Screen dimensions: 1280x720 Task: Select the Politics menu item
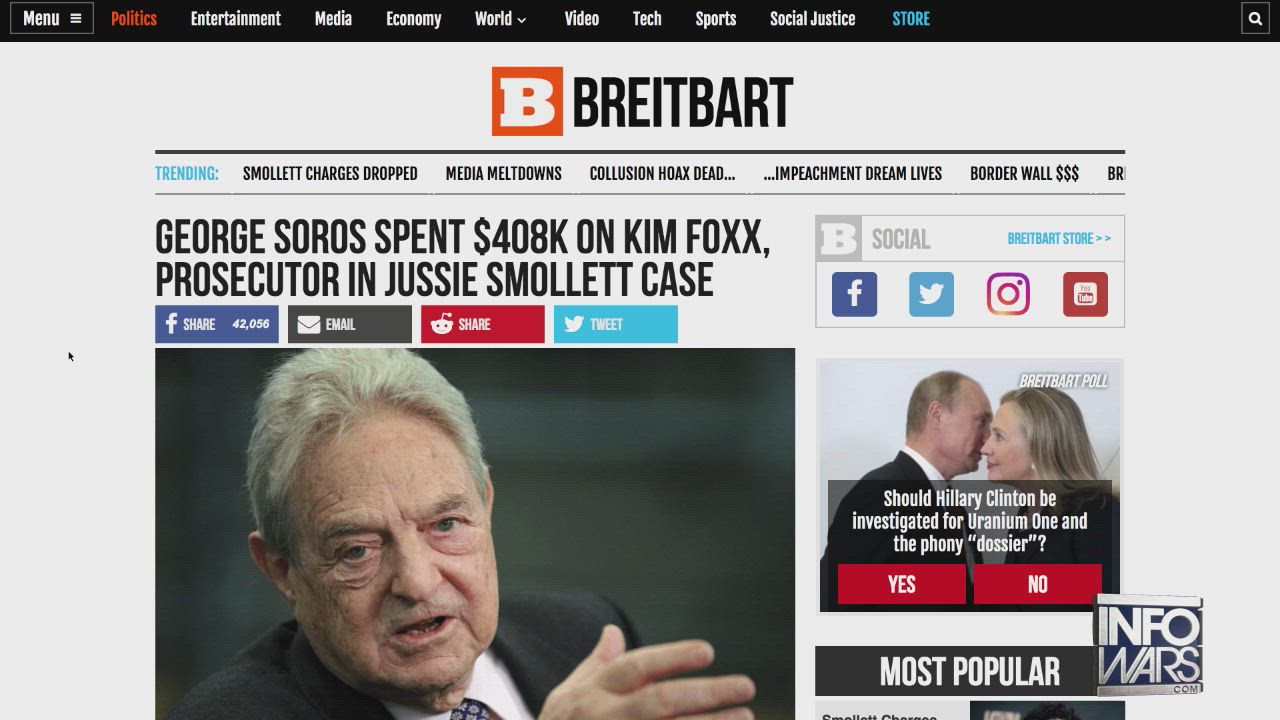click(x=134, y=18)
